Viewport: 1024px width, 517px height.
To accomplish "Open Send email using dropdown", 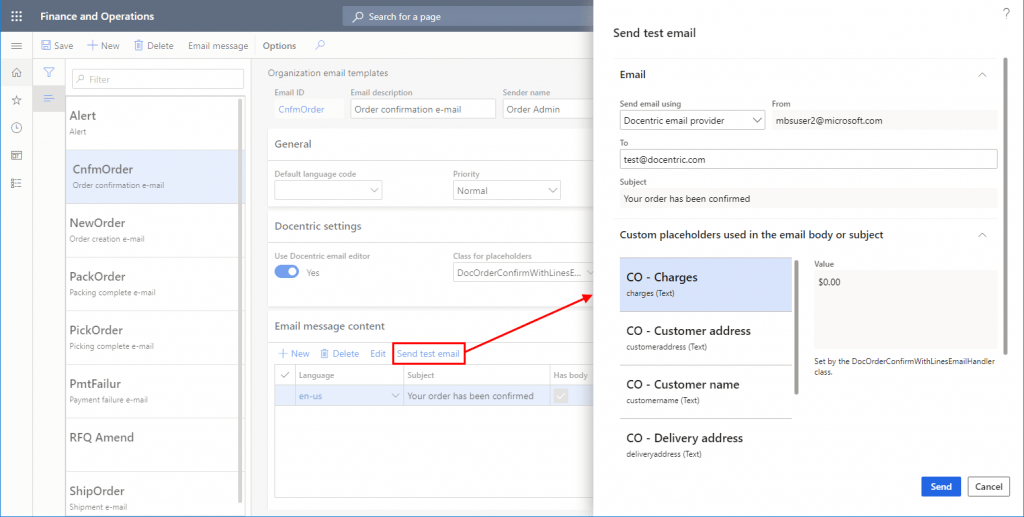I will click(692, 120).
